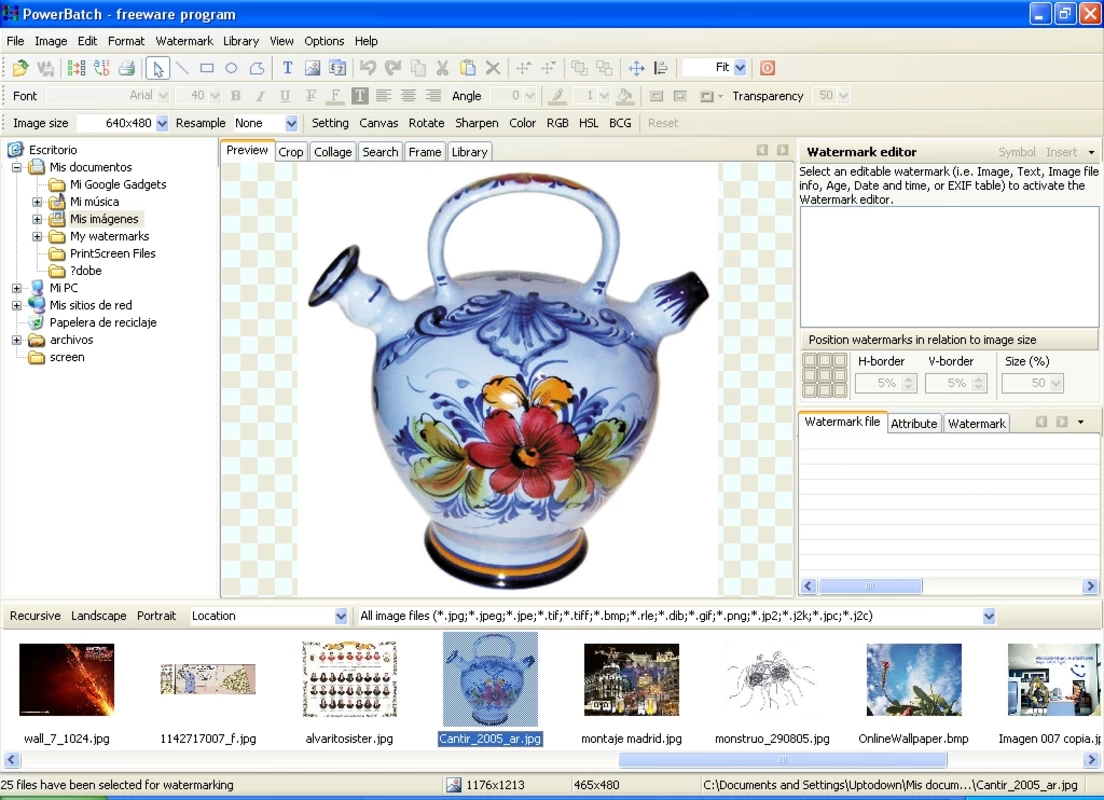Toggle Landscape filter
This screenshot has height=800, width=1104.
click(x=99, y=615)
